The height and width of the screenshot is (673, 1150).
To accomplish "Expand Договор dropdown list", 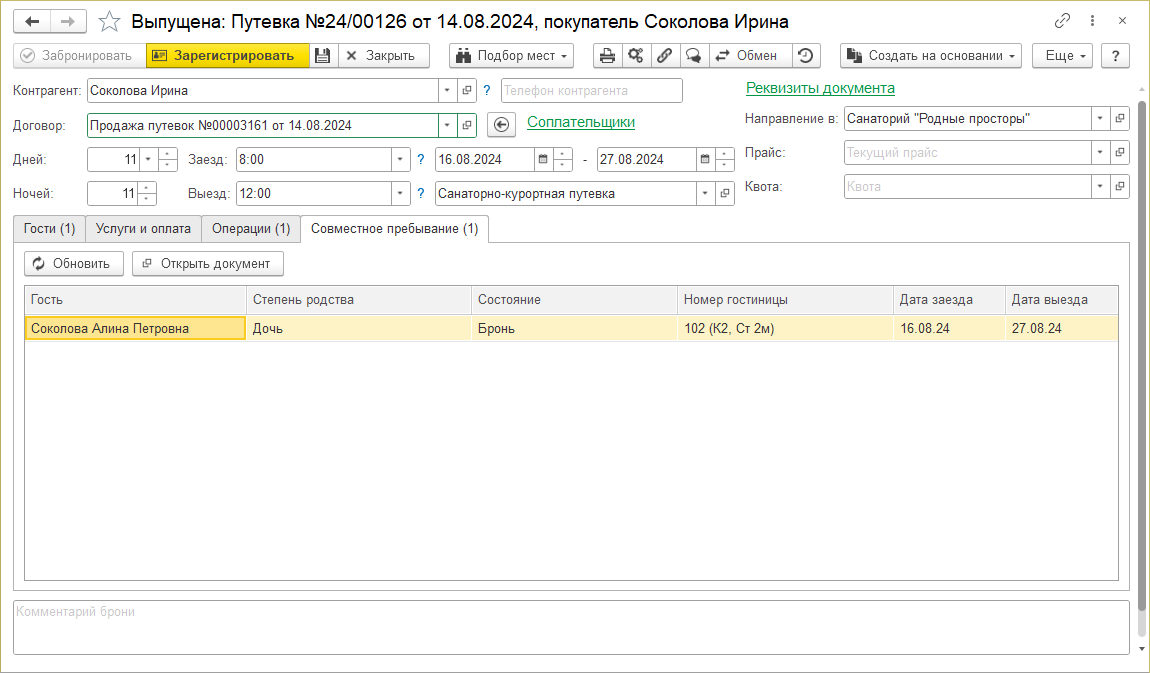I will (x=447, y=125).
